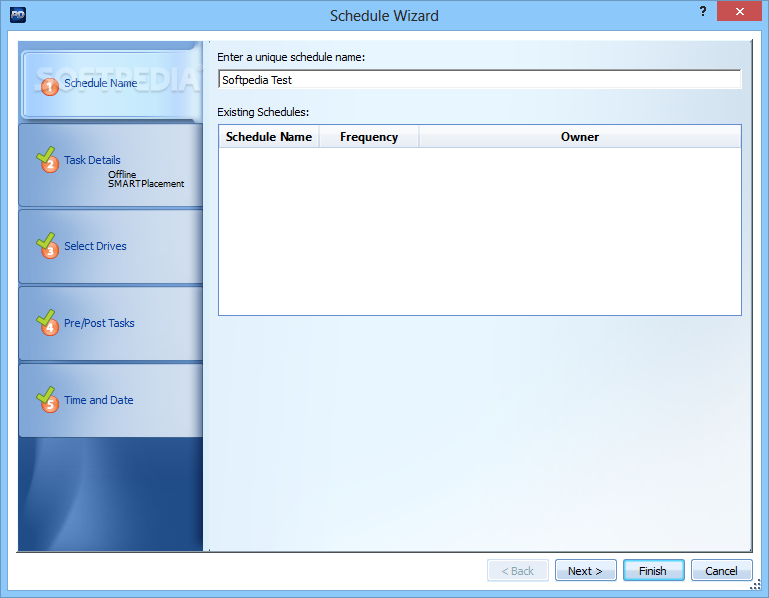Click the 'Existing Schedules:' label
This screenshot has width=769, height=598.
point(263,112)
